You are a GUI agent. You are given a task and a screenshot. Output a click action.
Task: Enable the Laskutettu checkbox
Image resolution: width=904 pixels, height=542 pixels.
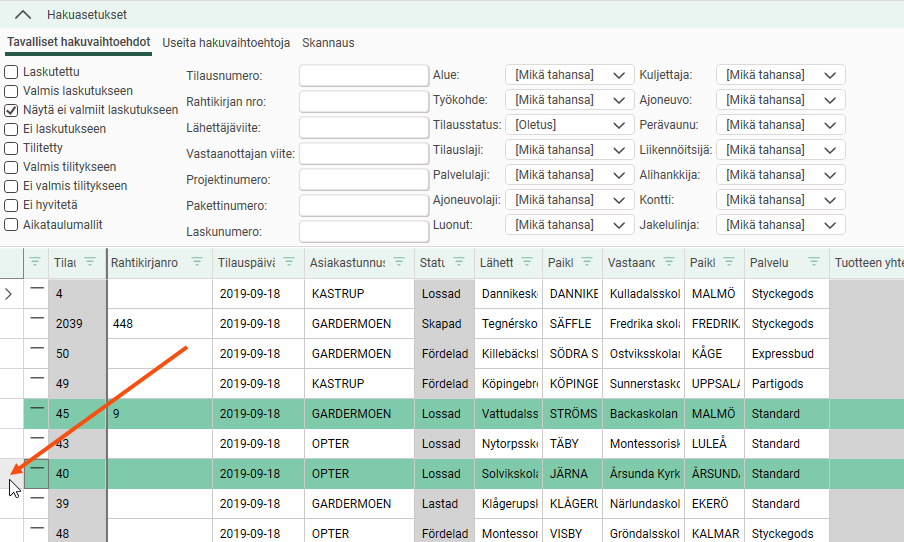pos(12,72)
